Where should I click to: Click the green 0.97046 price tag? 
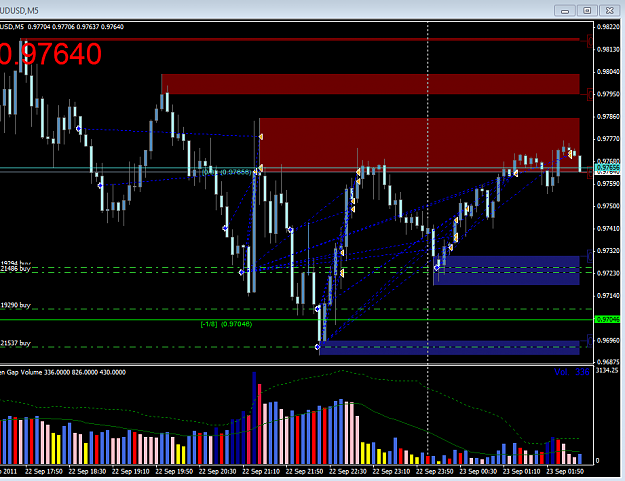pyautogui.click(x=607, y=320)
